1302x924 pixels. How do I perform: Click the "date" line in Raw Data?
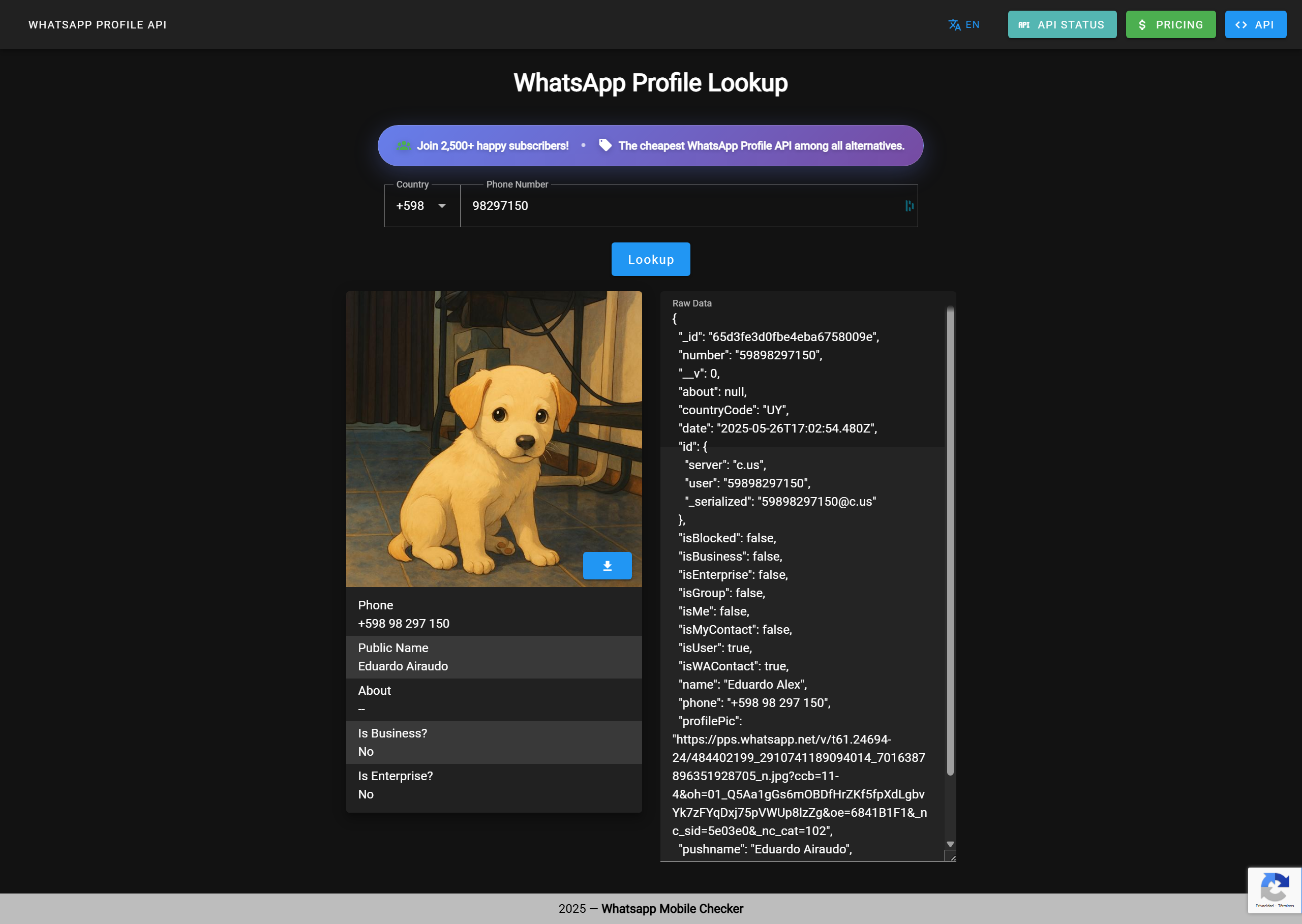777,428
